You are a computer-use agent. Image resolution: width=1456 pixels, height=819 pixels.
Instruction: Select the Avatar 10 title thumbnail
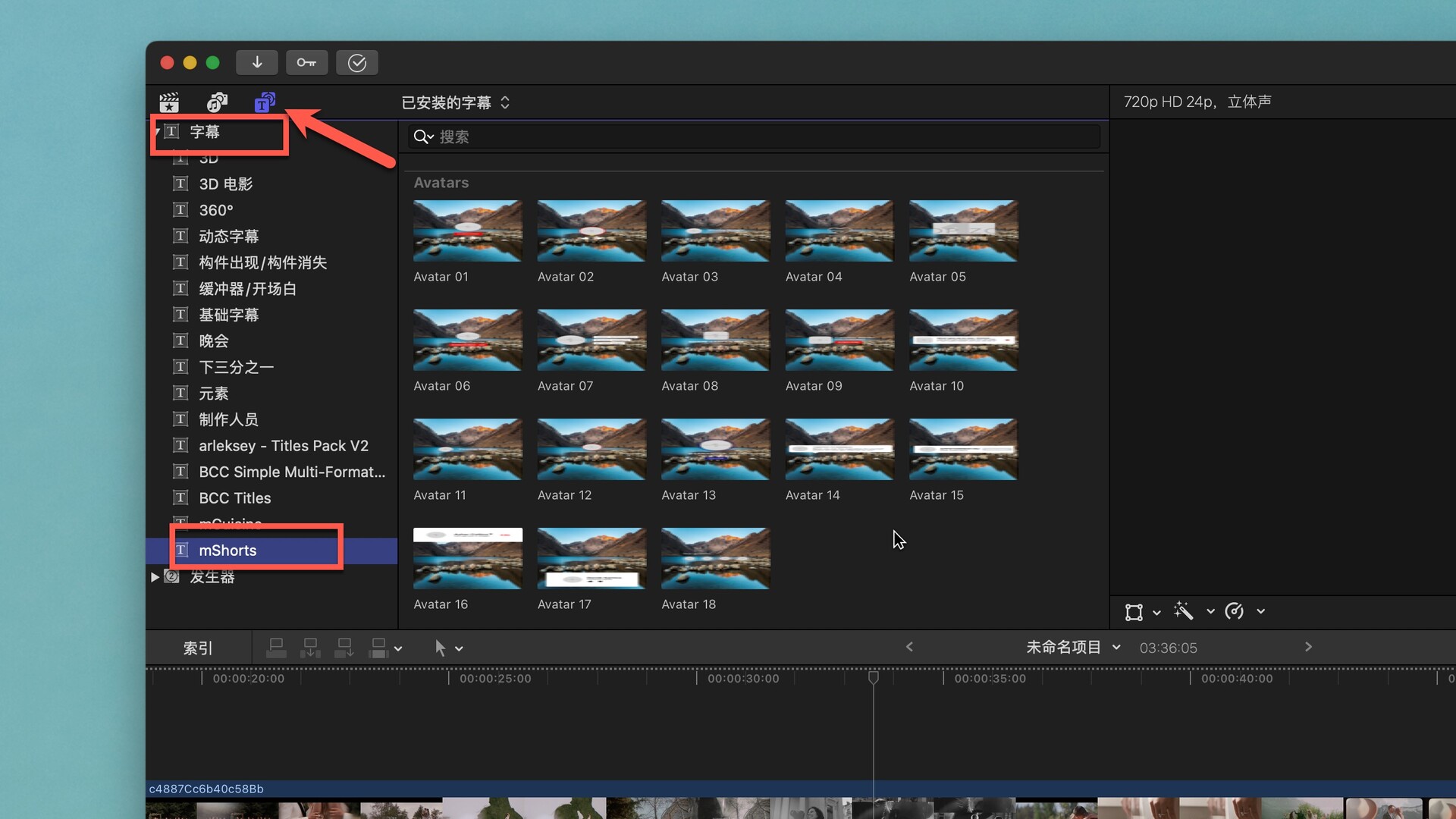[x=964, y=340]
